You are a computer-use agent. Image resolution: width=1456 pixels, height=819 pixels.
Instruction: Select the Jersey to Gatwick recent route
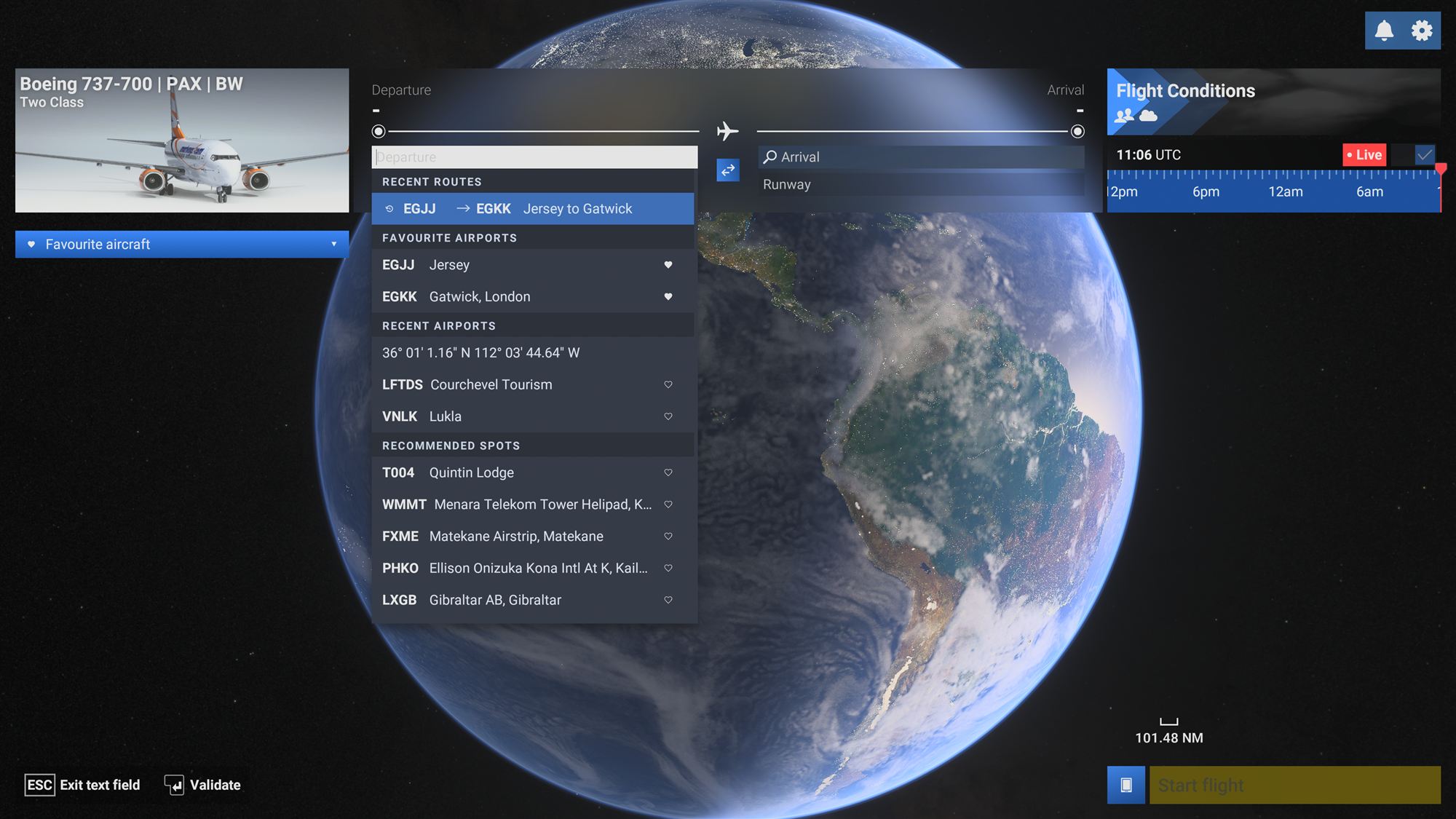click(x=533, y=209)
